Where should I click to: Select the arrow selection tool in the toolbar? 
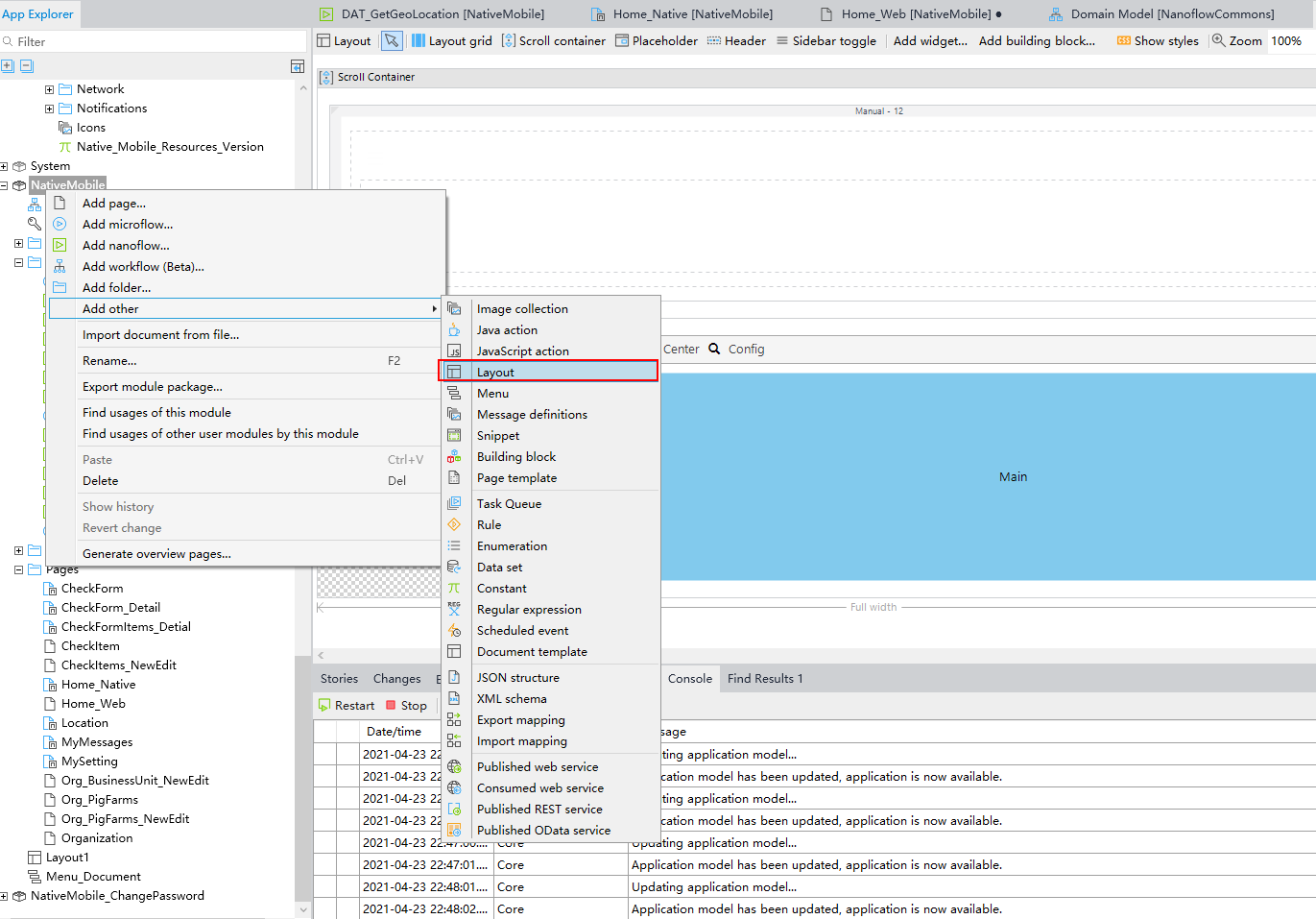point(394,40)
